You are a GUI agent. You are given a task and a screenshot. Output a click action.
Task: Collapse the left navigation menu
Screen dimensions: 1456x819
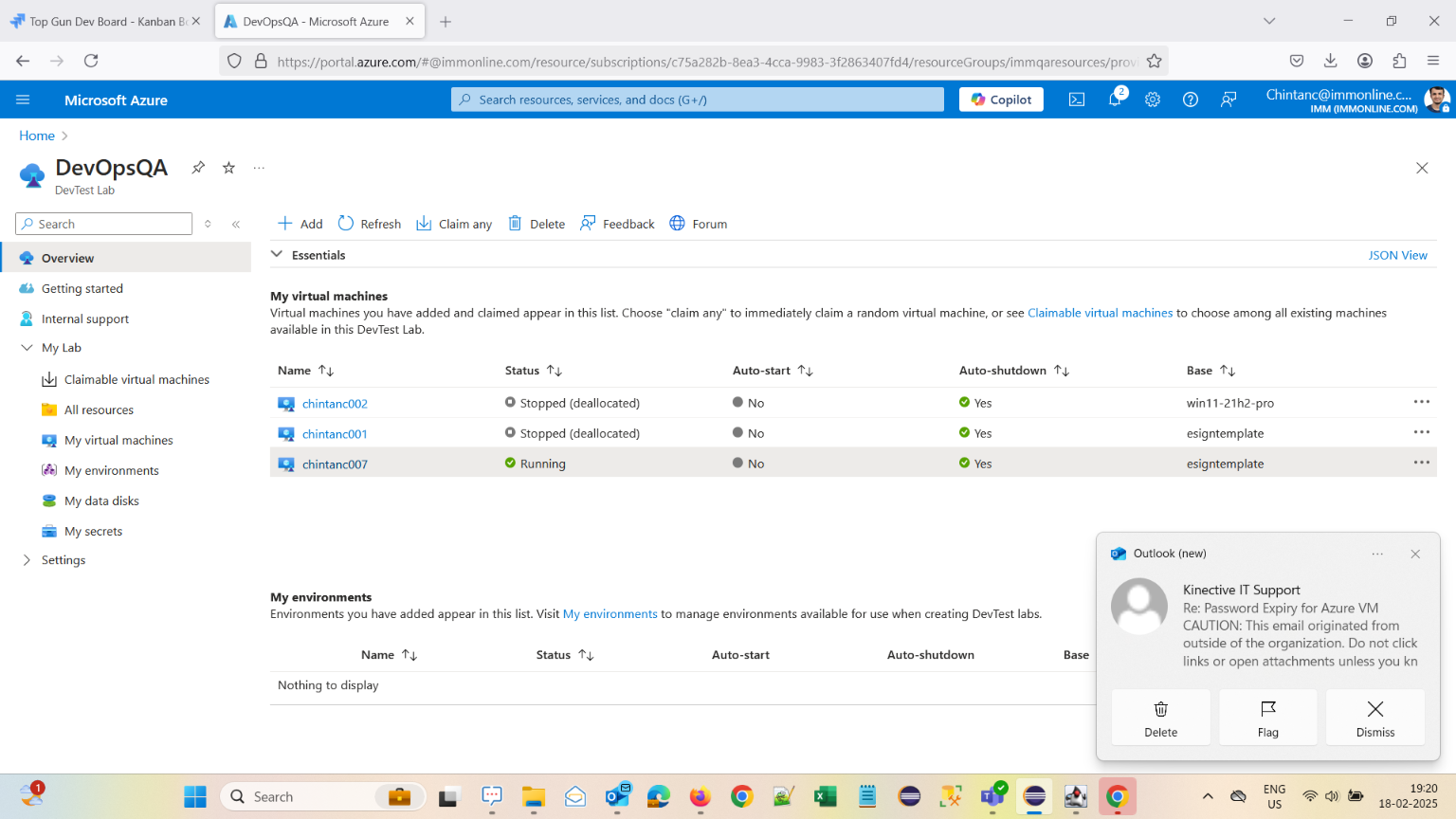(236, 224)
